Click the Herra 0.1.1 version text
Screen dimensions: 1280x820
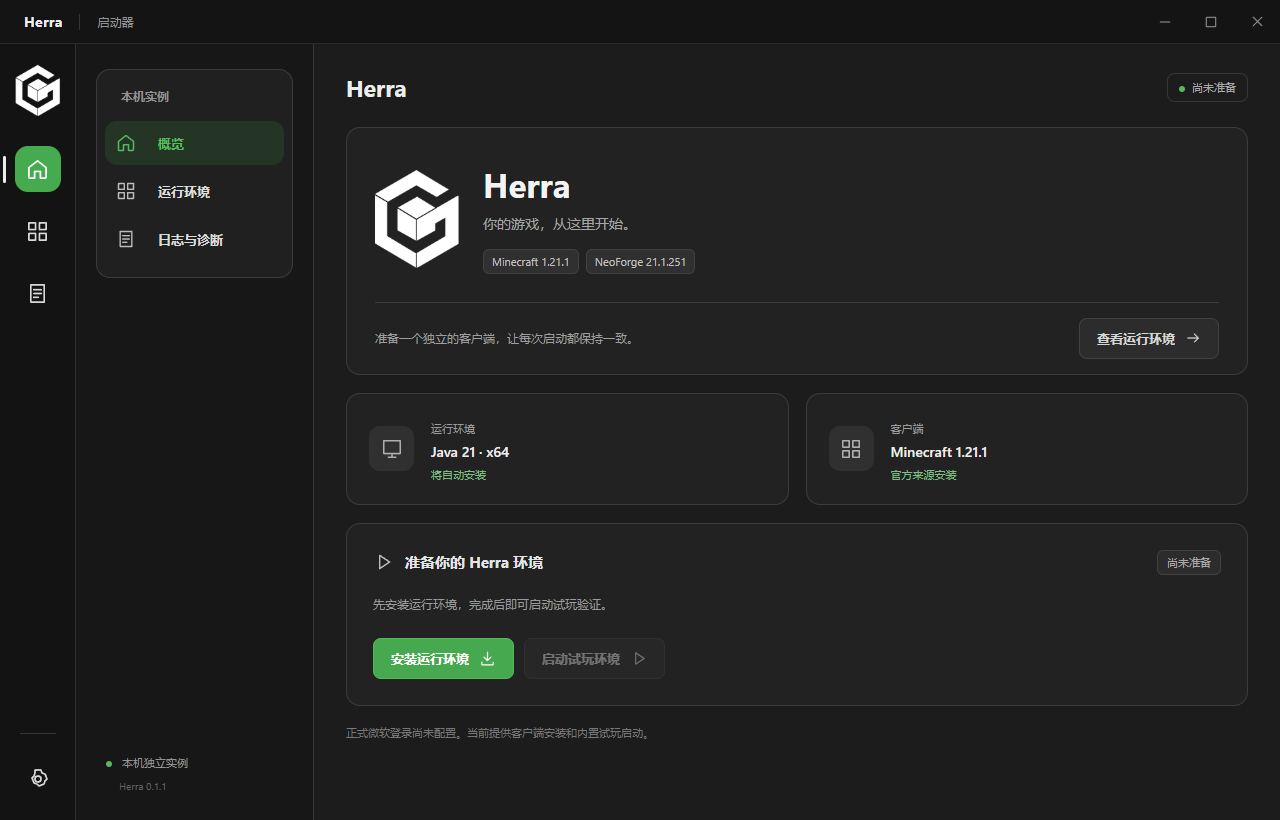point(143,787)
